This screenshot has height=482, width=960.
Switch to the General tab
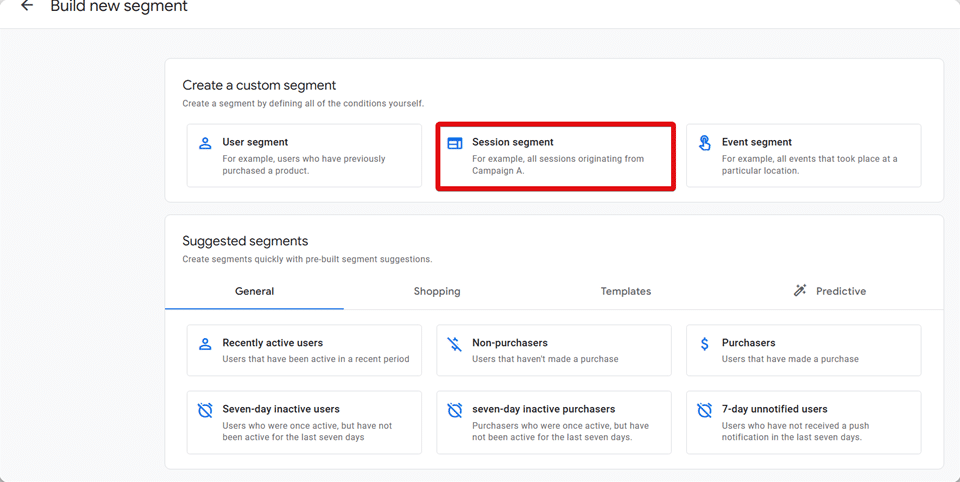coord(254,292)
